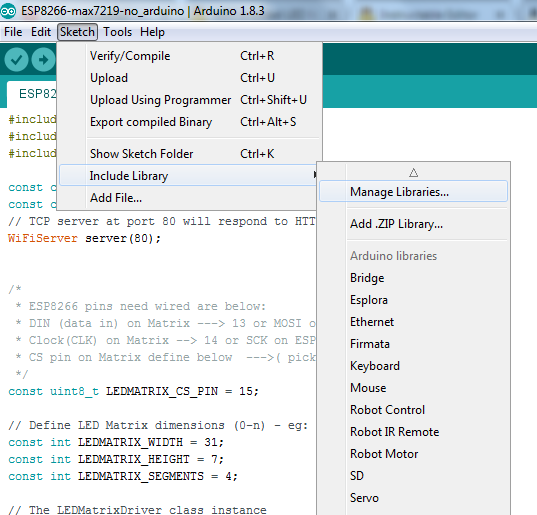This screenshot has width=537, height=515.
Task: Include the SD library
Action: click(x=413, y=476)
